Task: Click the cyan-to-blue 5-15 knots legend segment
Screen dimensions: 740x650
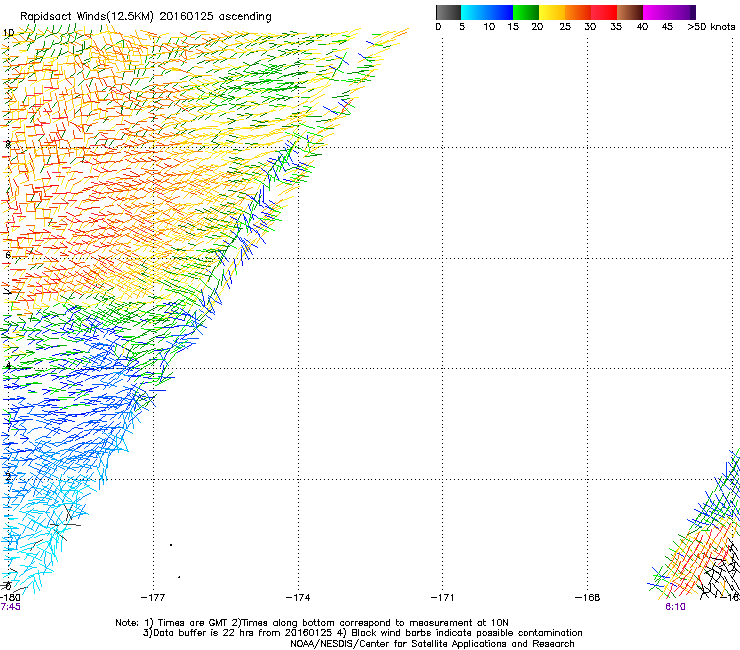Action: (487, 12)
